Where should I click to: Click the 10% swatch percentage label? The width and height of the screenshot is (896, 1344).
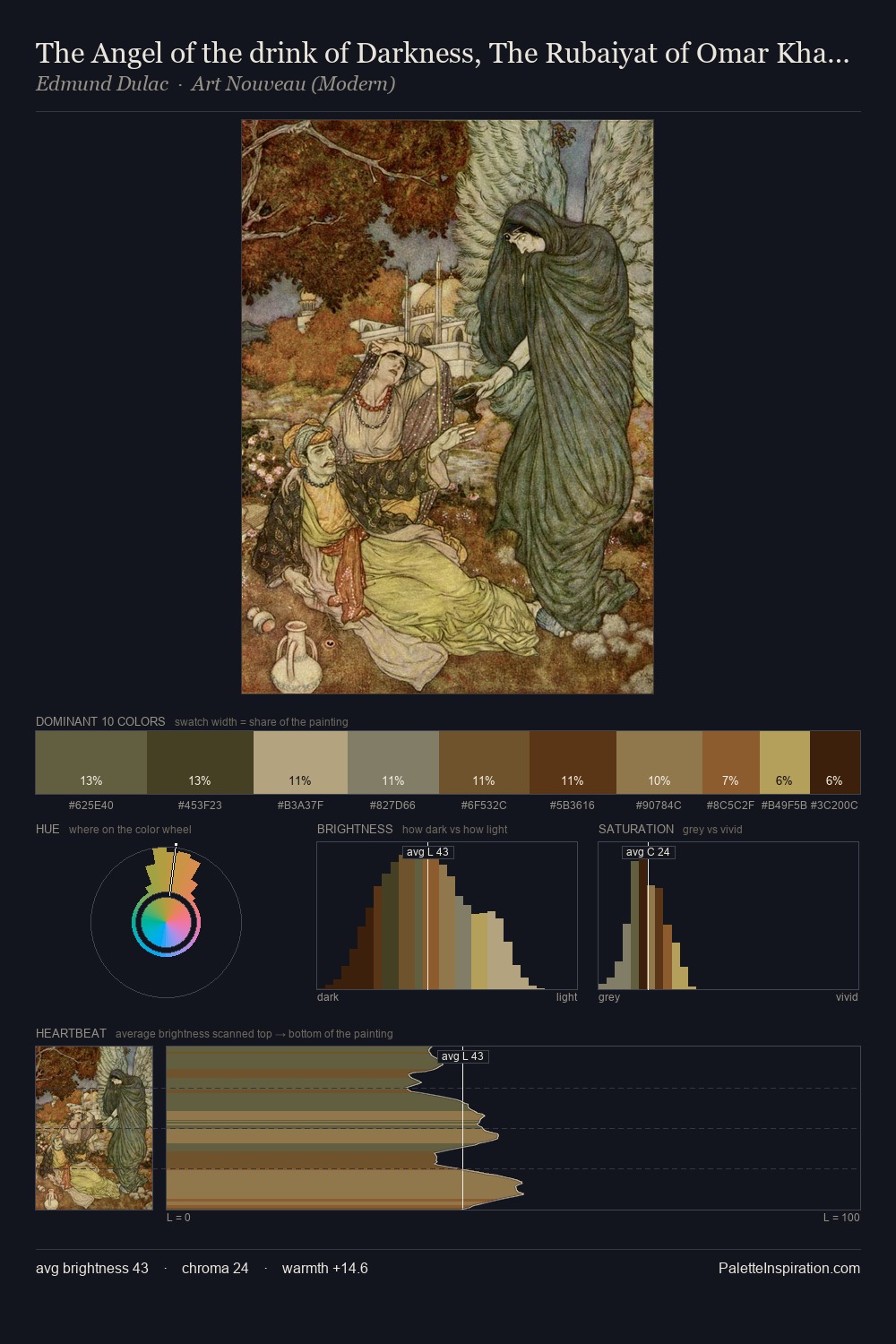(x=659, y=780)
